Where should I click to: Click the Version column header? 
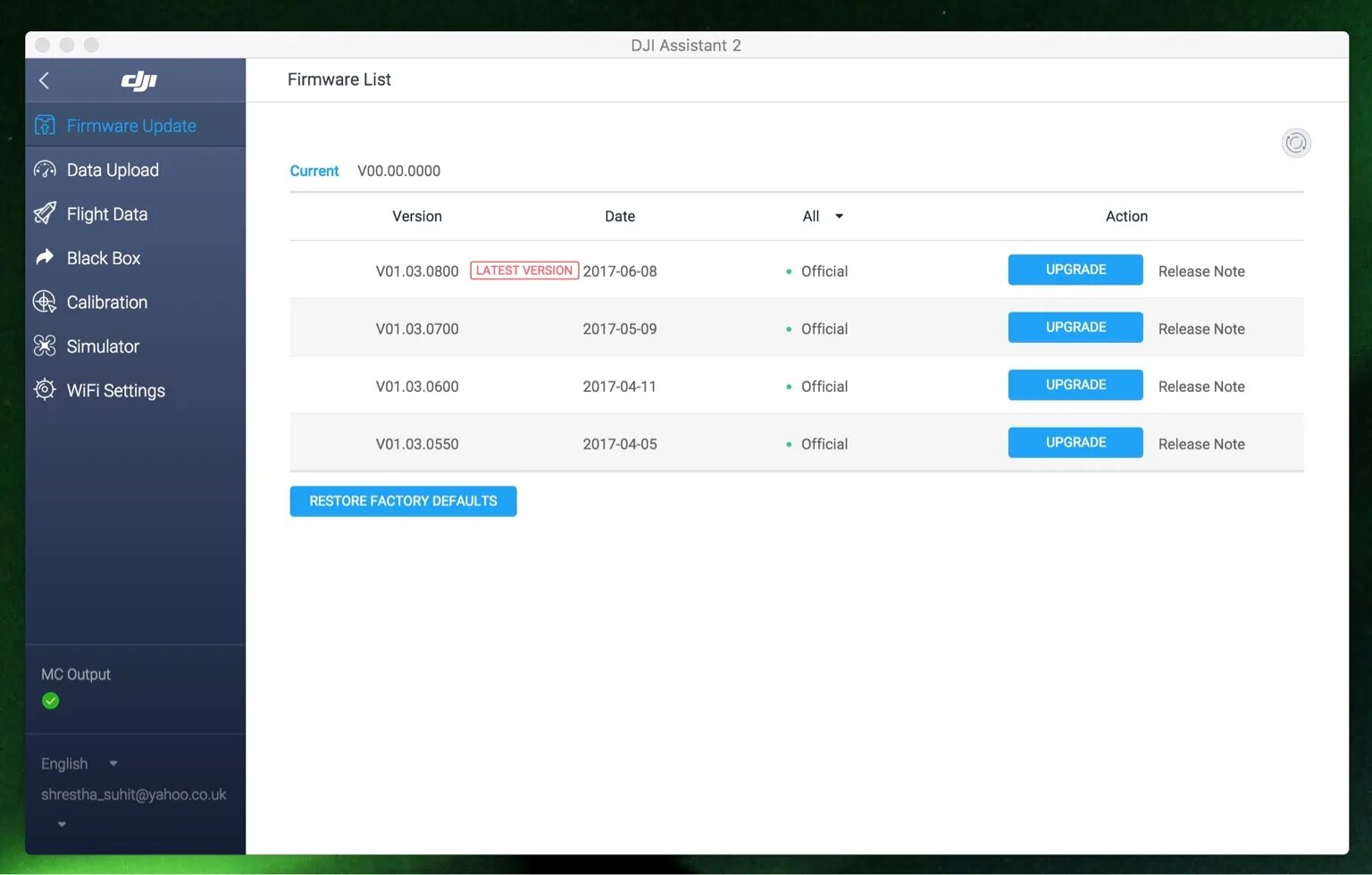[417, 216]
